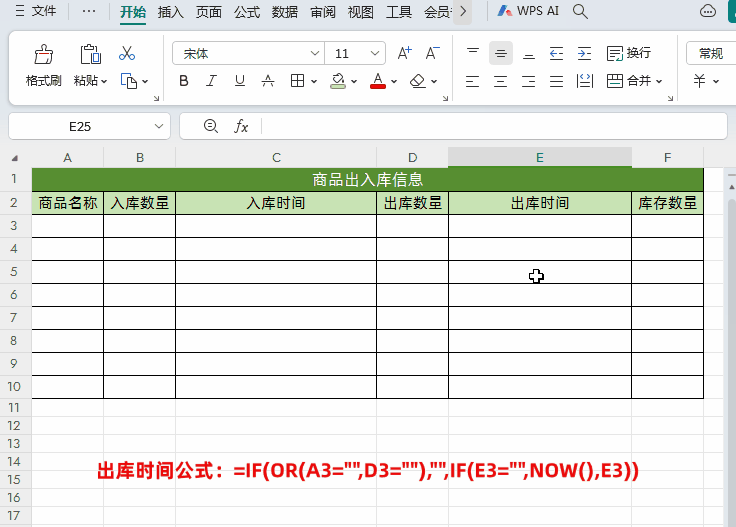Click the Clear eraser icon
This screenshot has height=527, width=736.
click(x=417, y=81)
